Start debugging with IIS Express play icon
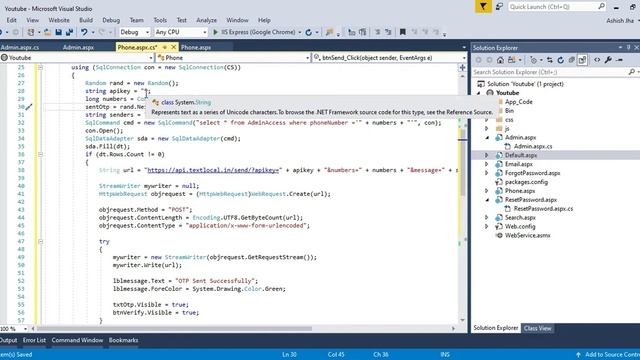This screenshot has height=360, width=640. point(216,32)
